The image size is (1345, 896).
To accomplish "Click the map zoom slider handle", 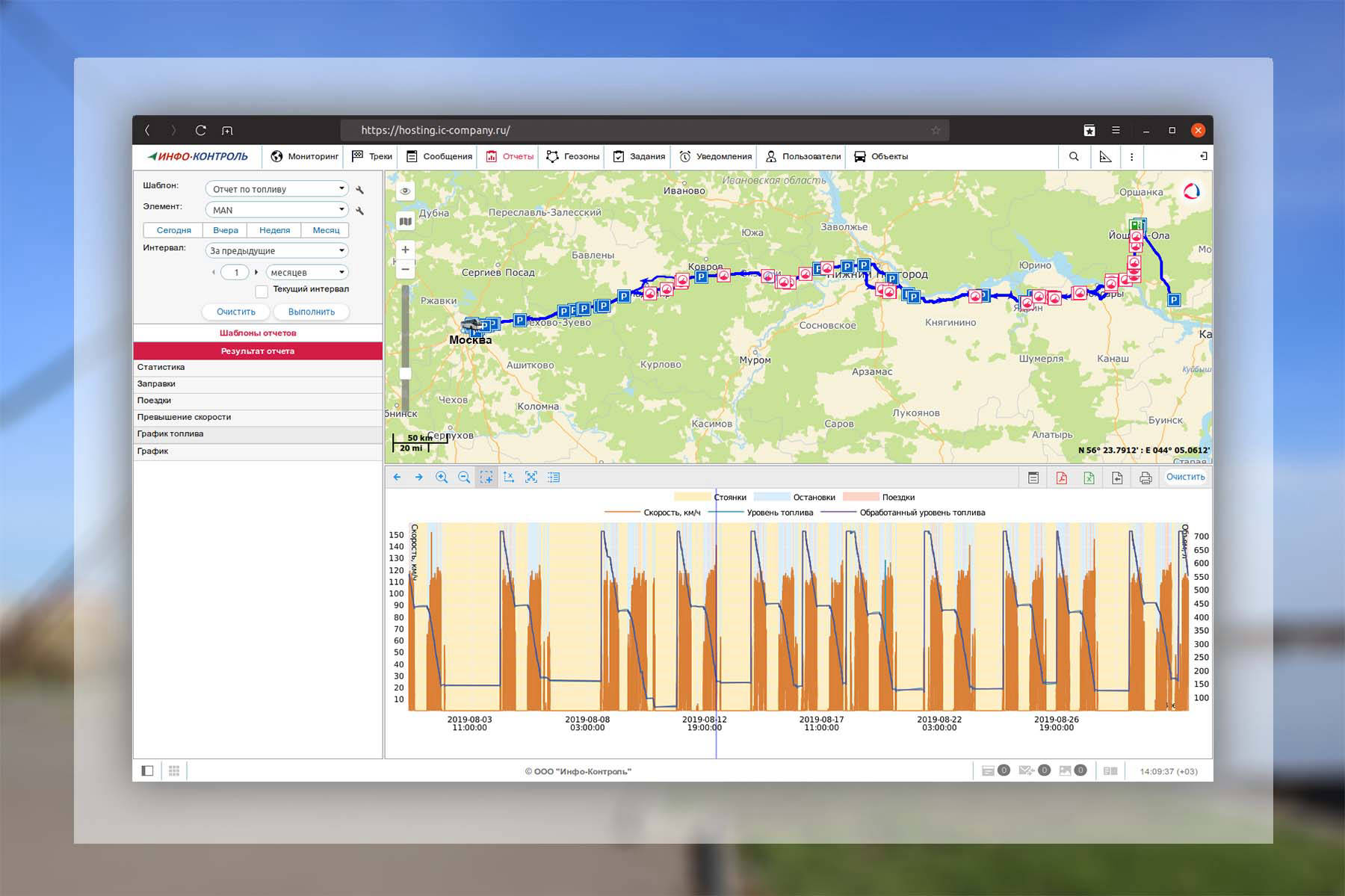I will click(x=405, y=373).
